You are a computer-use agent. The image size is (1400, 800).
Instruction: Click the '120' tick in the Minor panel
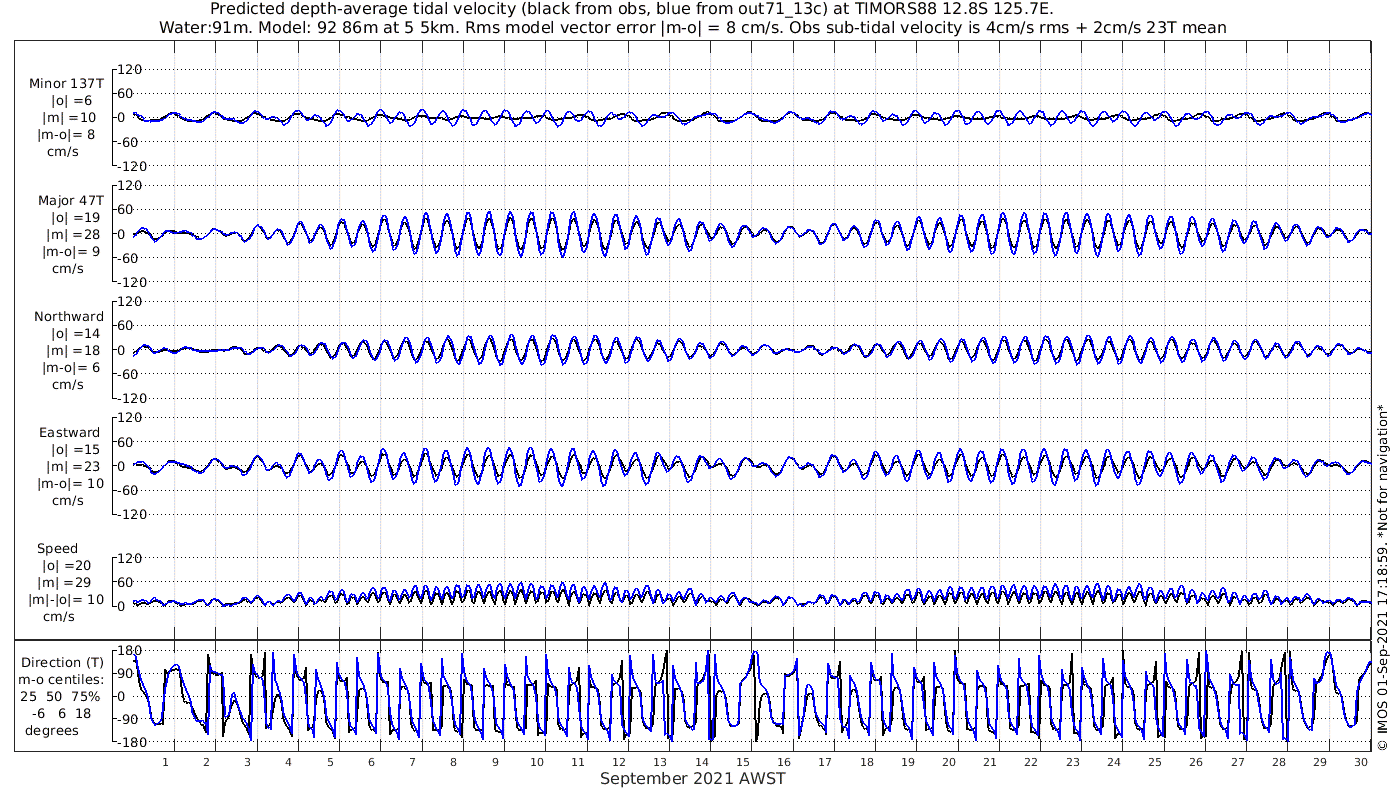pos(131,69)
